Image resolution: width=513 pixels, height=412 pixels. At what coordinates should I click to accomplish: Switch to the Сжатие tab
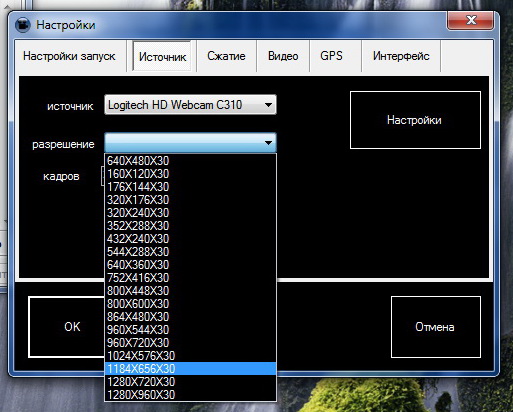(226, 56)
